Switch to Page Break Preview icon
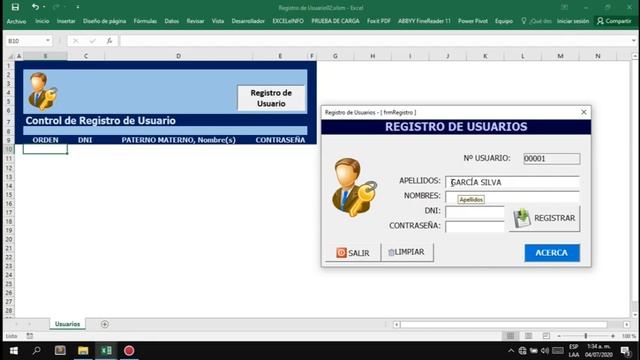The height and width of the screenshot is (360, 640). tap(546, 336)
